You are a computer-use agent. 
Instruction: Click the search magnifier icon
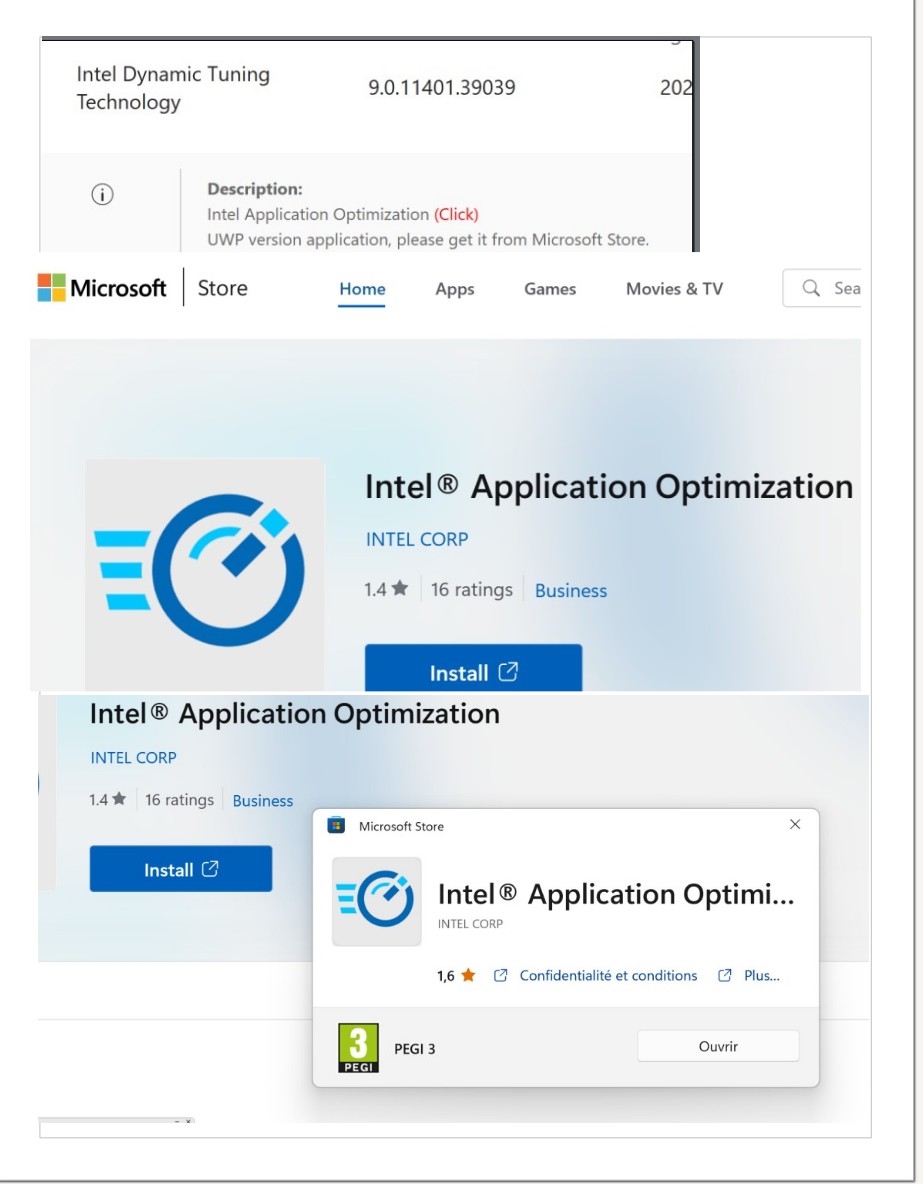[811, 288]
